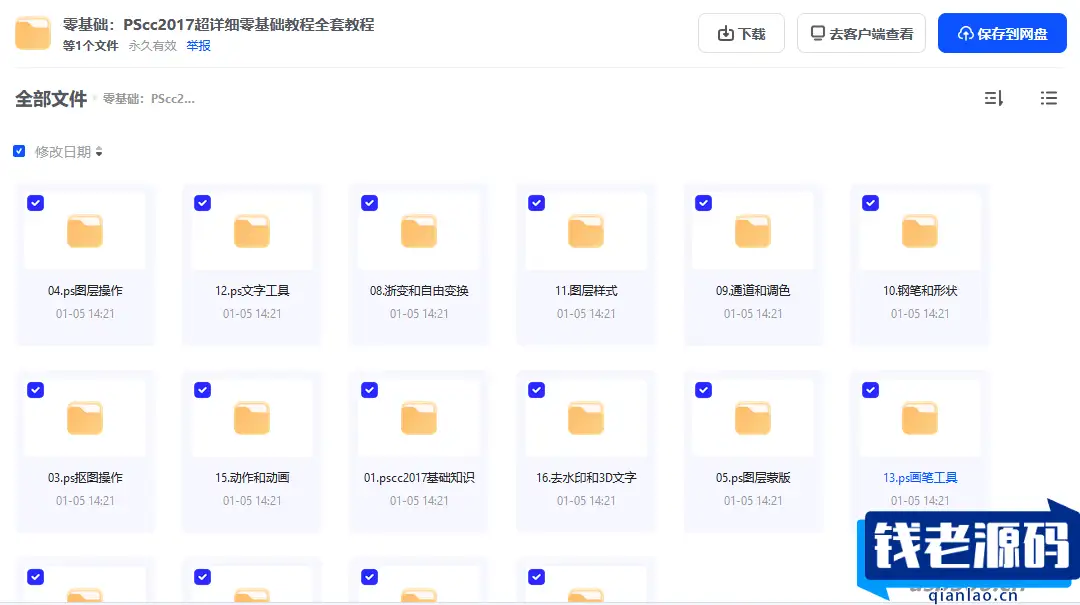This screenshot has width=1080, height=605.
Task: Click the 03.ps抠图操作 folder name
Action: [85, 478]
